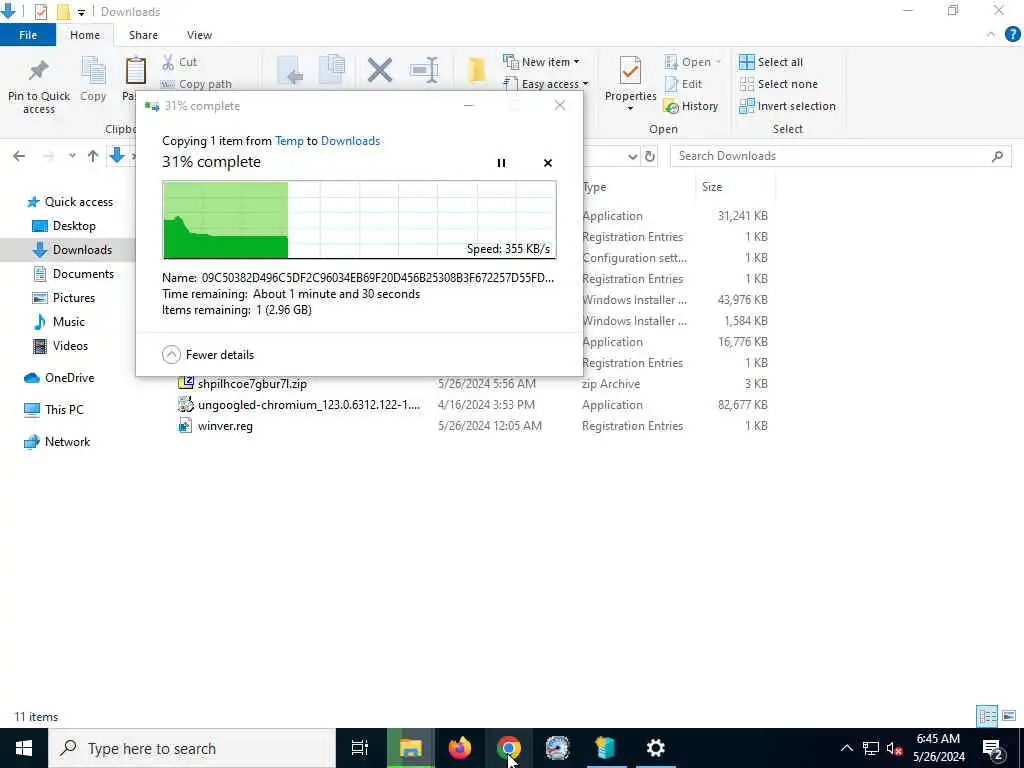This screenshot has width=1024, height=768.
Task: Open the ribbon Open dropdown
Action: coord(693,62)
